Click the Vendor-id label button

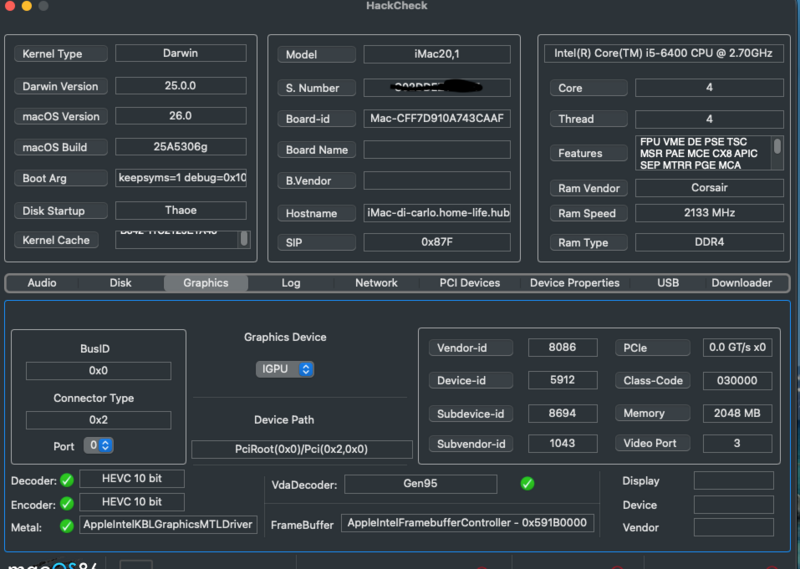coord(471,348)
